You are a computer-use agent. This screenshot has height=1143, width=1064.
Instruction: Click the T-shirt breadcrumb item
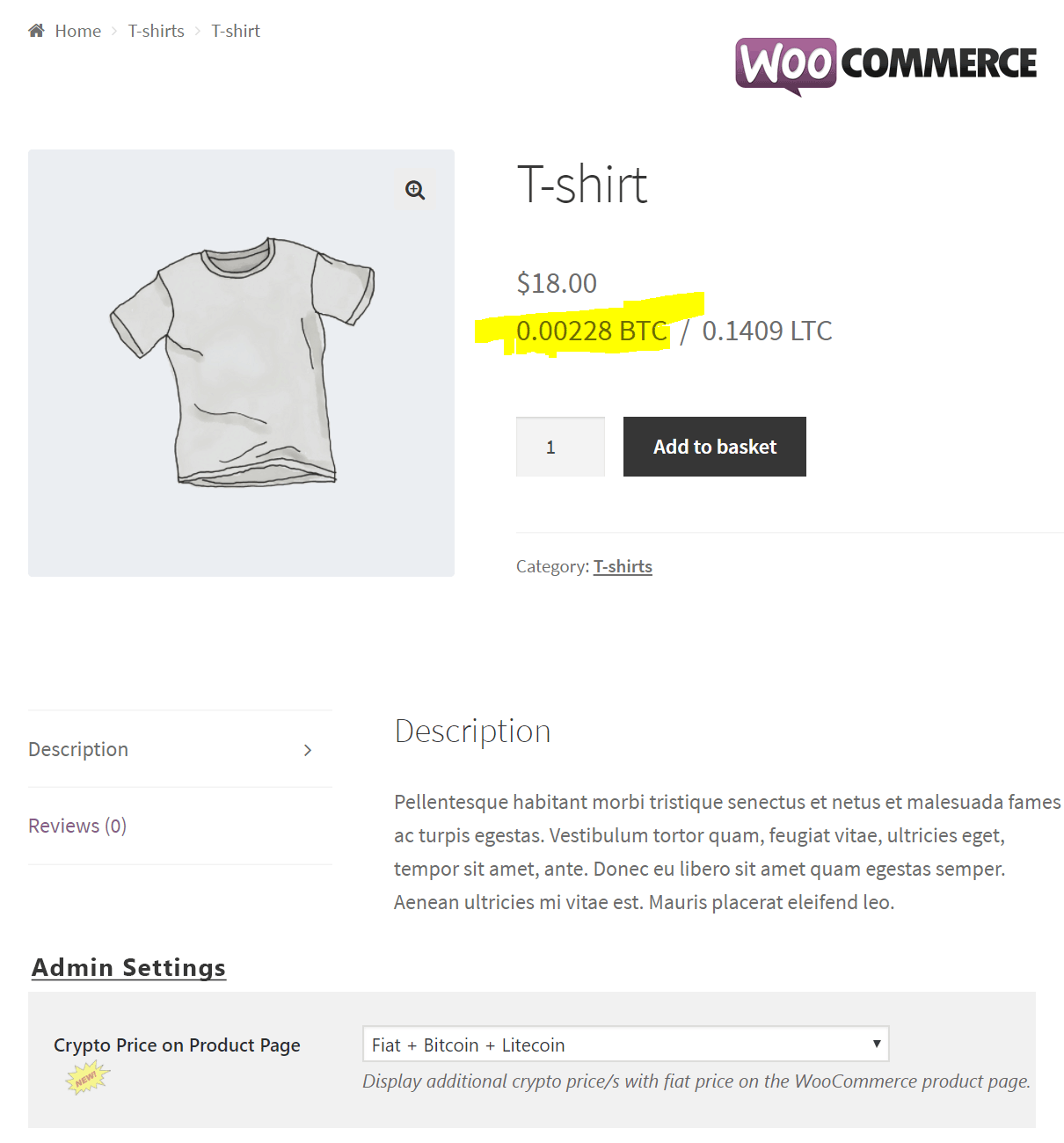[236, 31]
